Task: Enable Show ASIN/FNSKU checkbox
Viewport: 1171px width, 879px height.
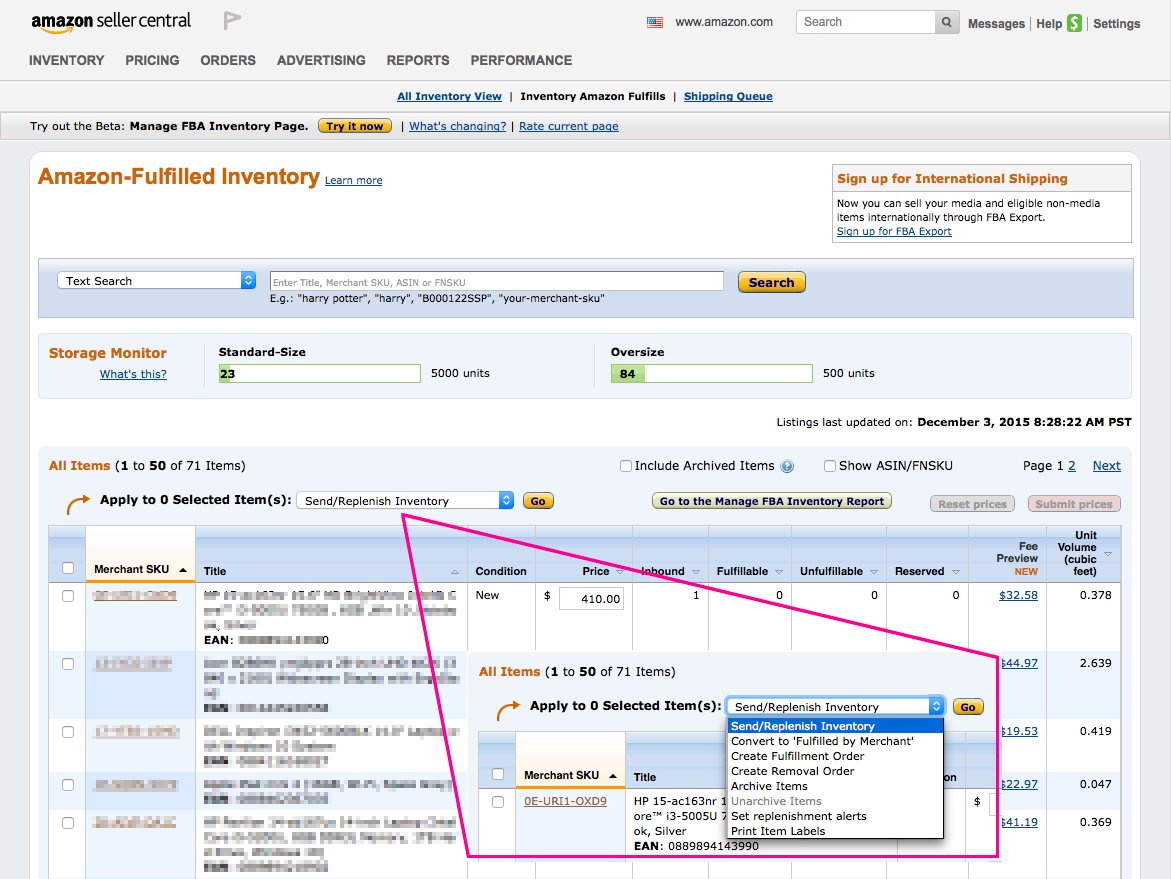Action: click(830, 466)
